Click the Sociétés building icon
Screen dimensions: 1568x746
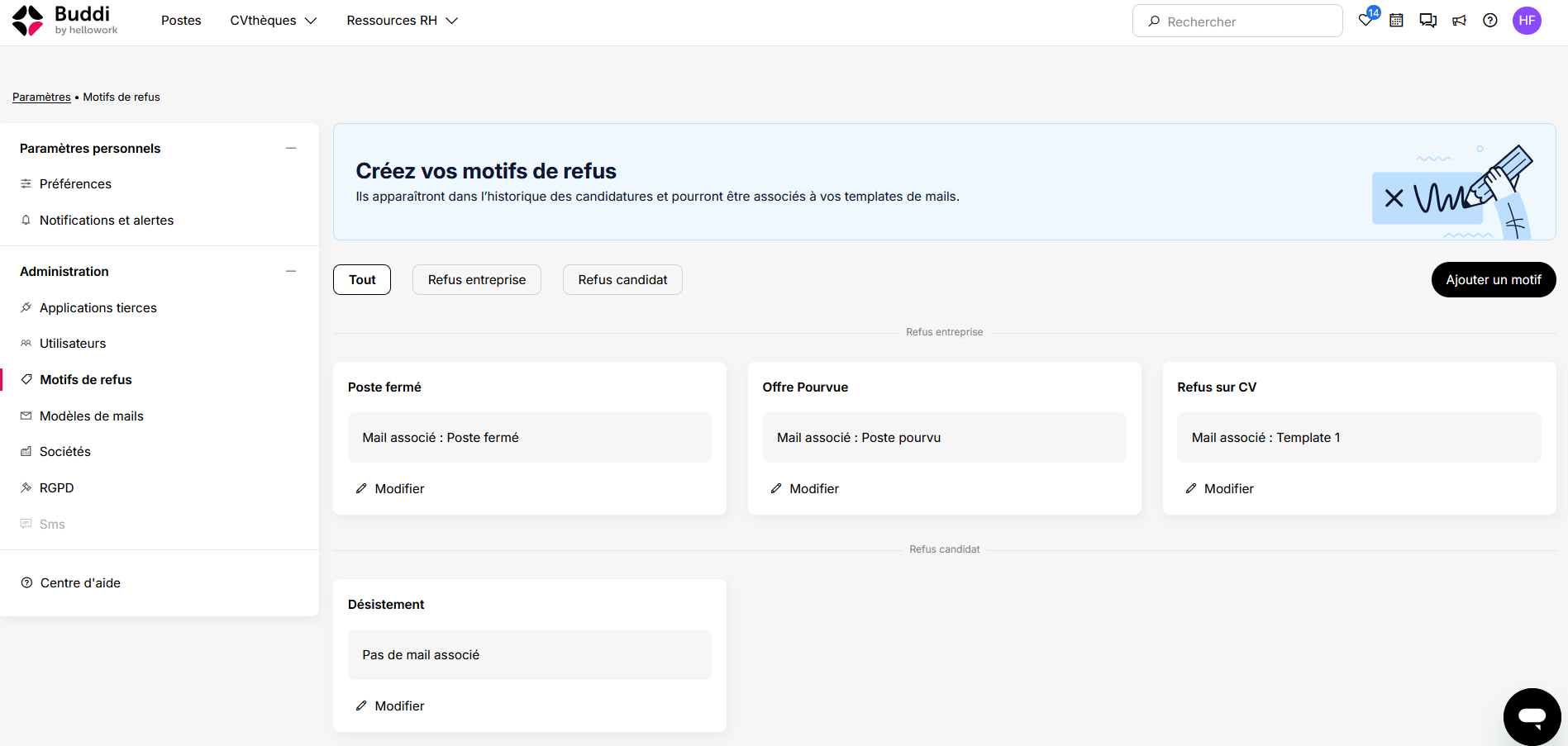pyautogui.click(x=26, y=451)
